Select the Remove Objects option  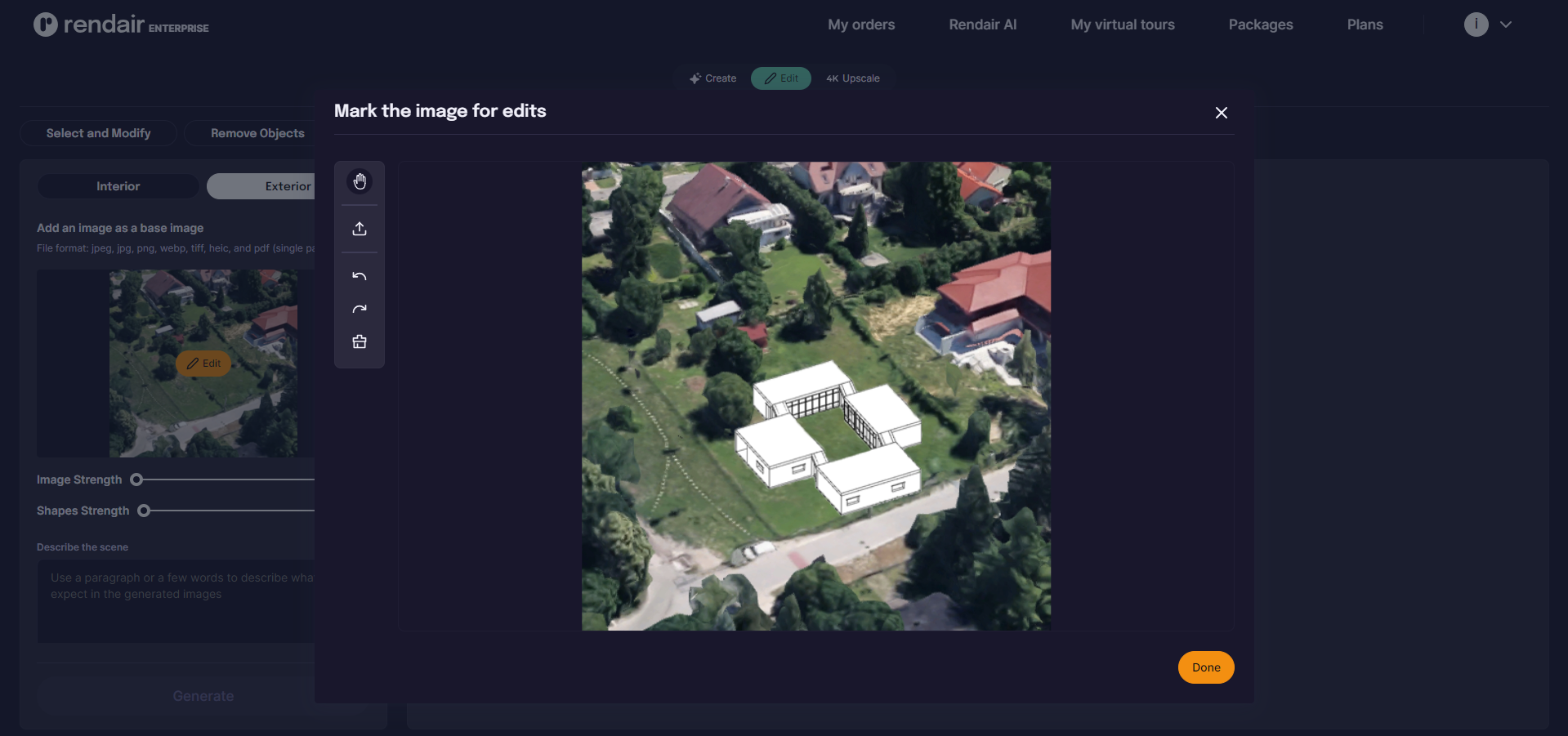(x=257, y=132)
